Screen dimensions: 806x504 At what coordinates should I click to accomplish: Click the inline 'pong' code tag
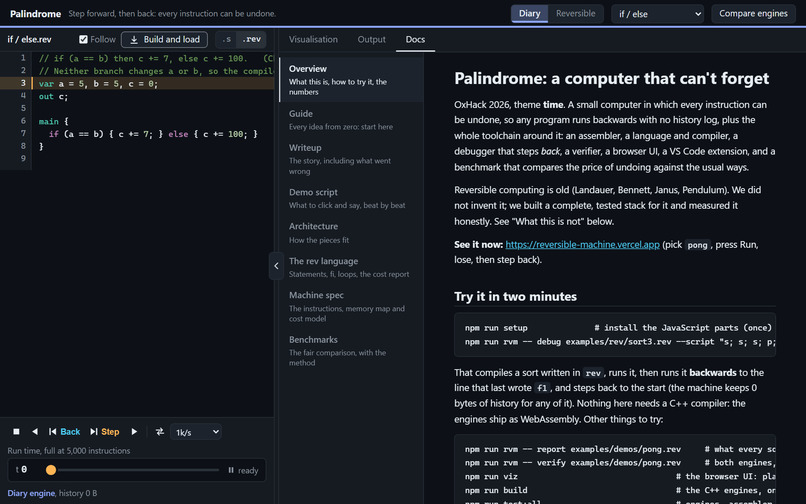[697, 245]
